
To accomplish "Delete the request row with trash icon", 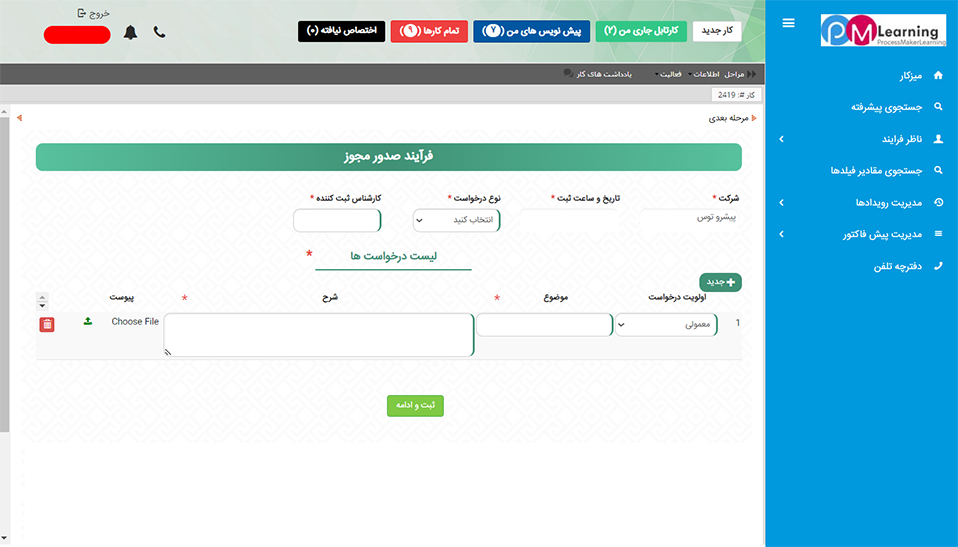I will click(x=47, y=324).
